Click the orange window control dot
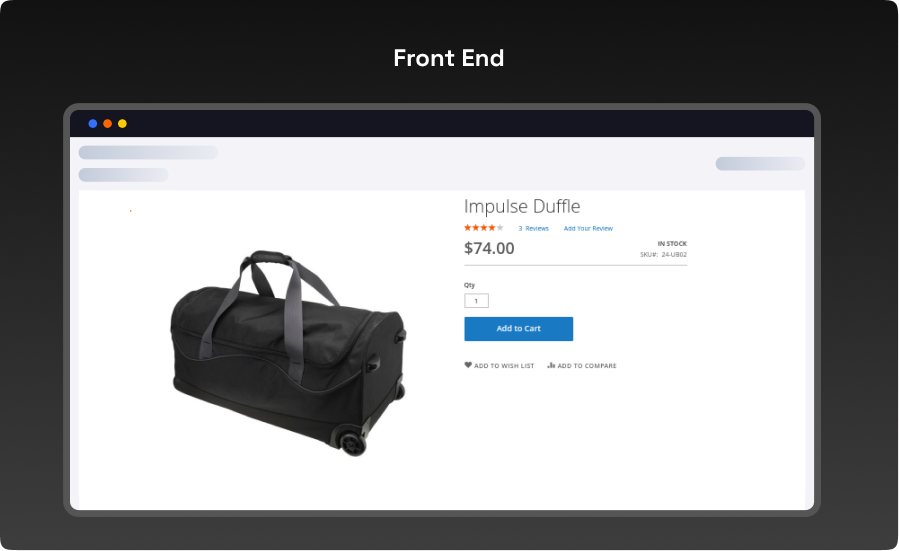This screenshot has width=899, height=551. click(107, 123)
